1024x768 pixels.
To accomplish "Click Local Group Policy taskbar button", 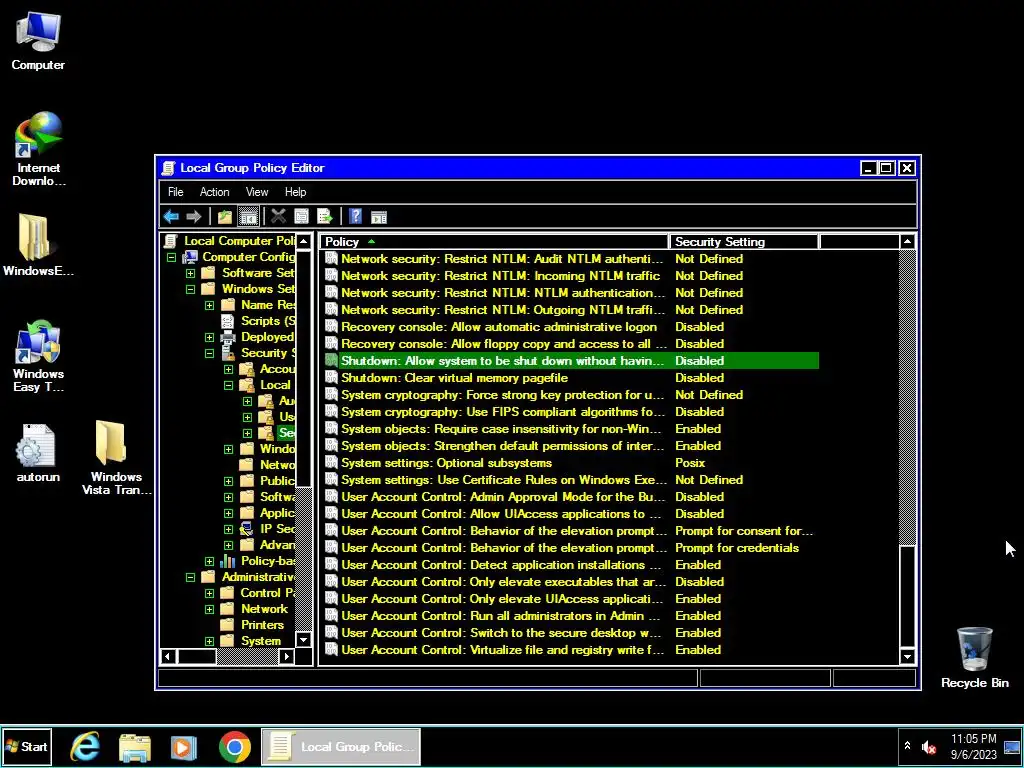I will click(341, 746).
